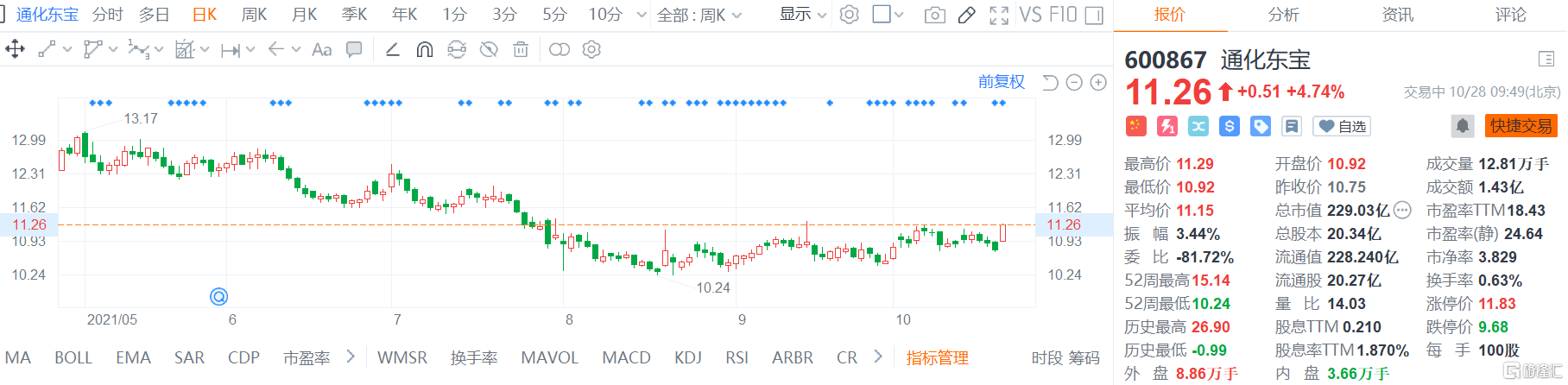Enter fullscreen chart mode

point(999,15)
